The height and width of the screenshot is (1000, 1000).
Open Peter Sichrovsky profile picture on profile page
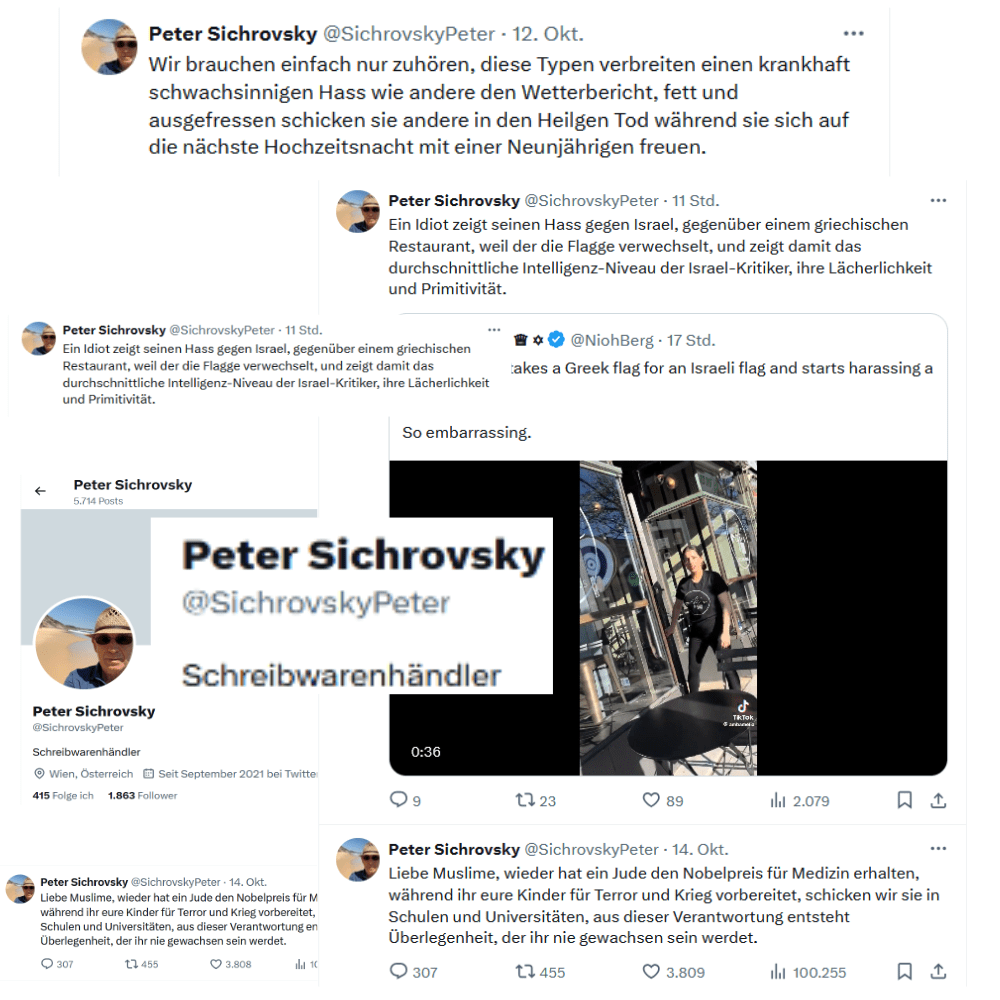pos(85,643)
